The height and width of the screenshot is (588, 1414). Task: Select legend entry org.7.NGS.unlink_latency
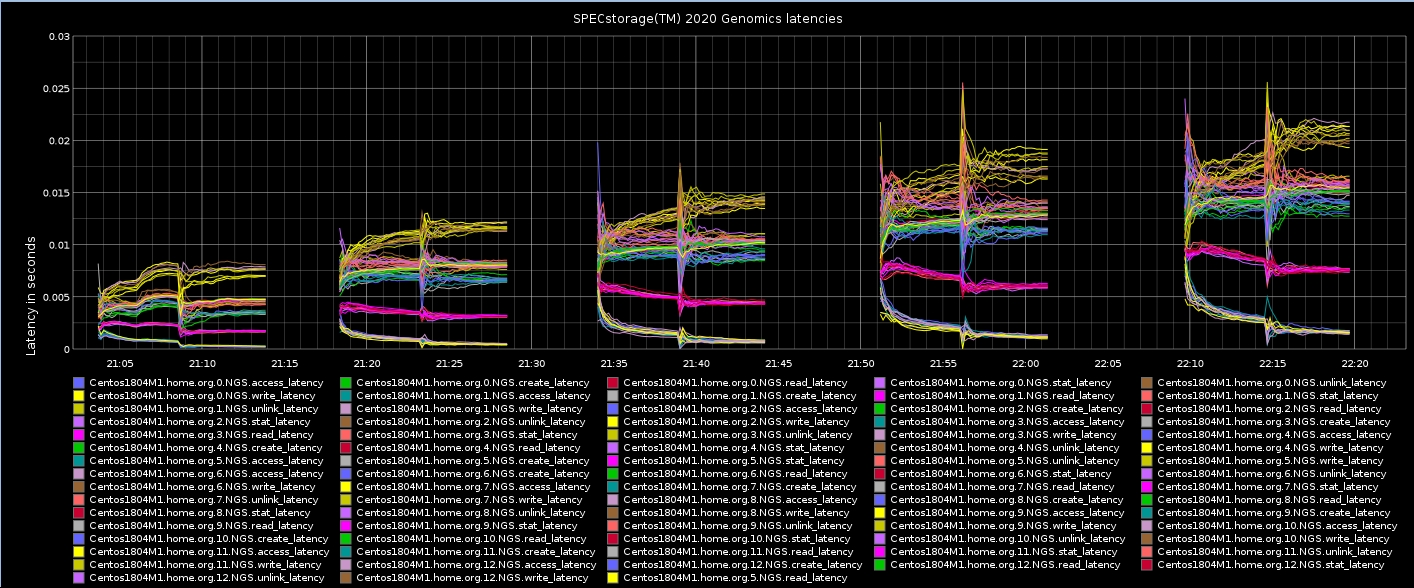[x=197, y=500]
